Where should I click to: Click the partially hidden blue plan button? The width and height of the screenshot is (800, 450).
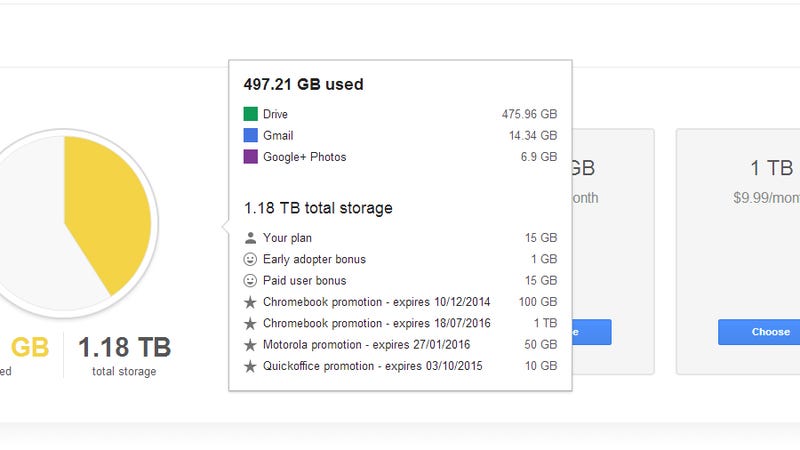(592, 332)
